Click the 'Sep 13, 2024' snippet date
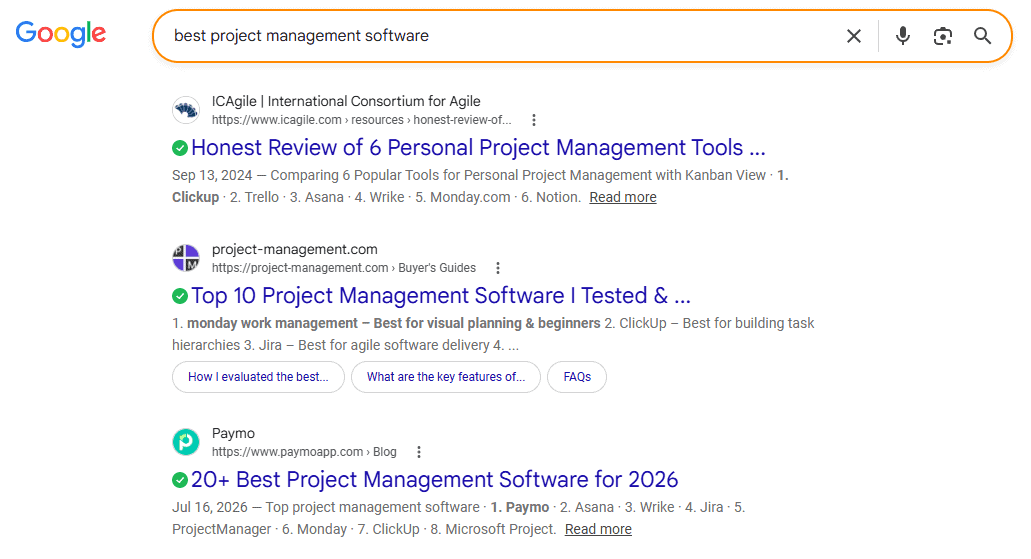Image resolution: width=1031 pixels, height=559 pixels. [212, 176]
